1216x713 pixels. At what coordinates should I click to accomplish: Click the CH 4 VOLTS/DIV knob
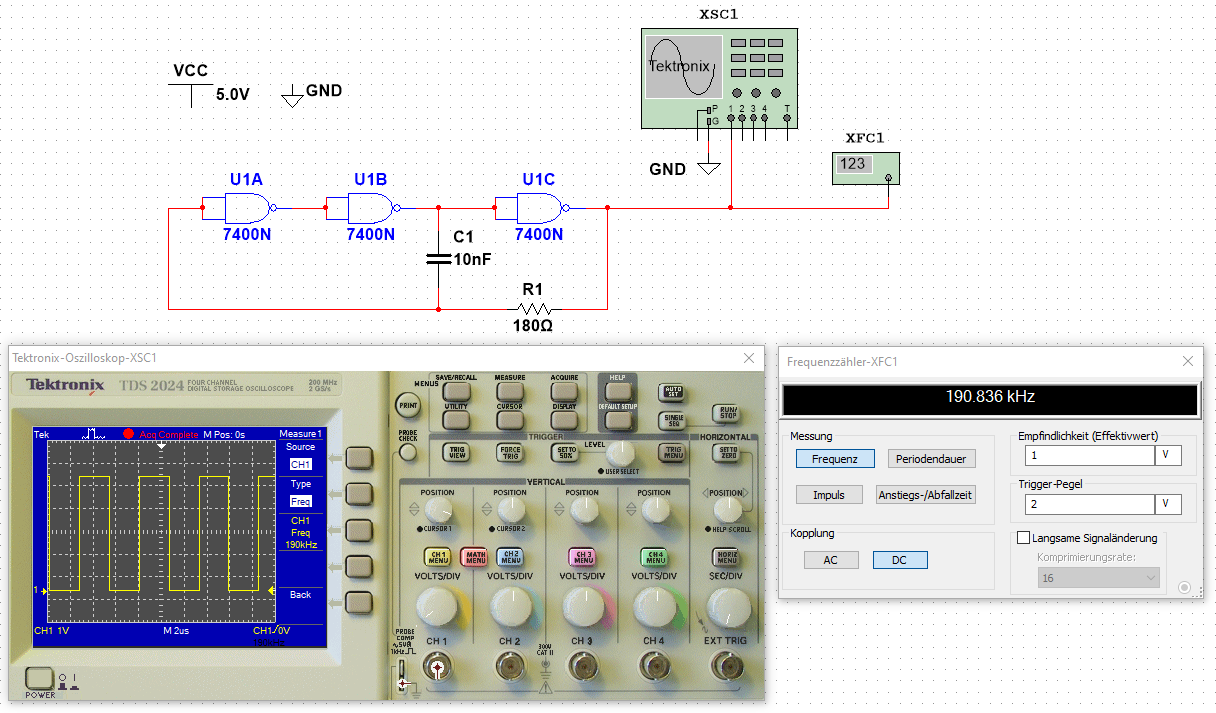click(x=654, y=605)
